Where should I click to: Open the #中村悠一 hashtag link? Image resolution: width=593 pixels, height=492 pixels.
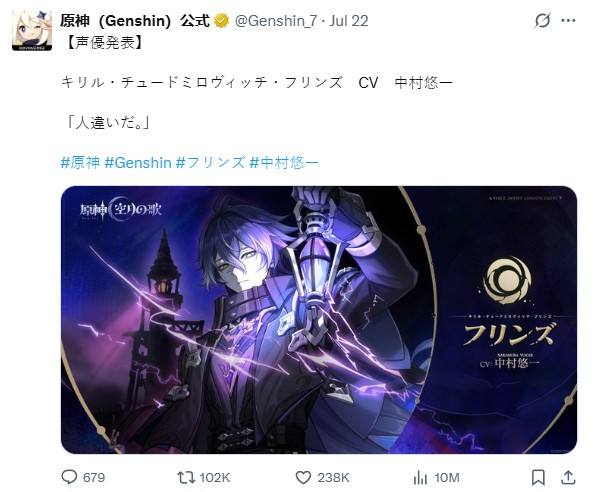(x=284, y=163)
